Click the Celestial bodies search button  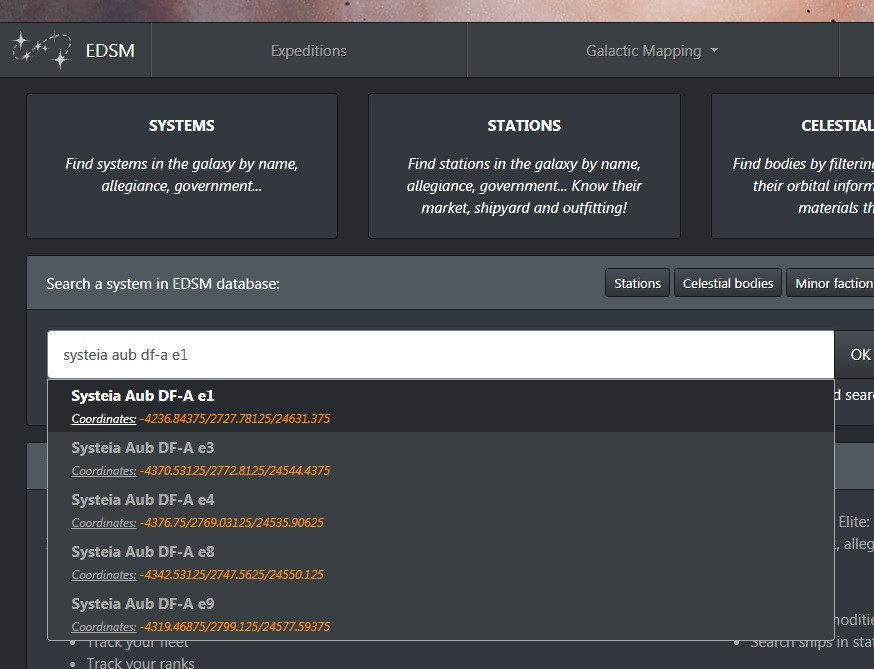pos(728,283)
